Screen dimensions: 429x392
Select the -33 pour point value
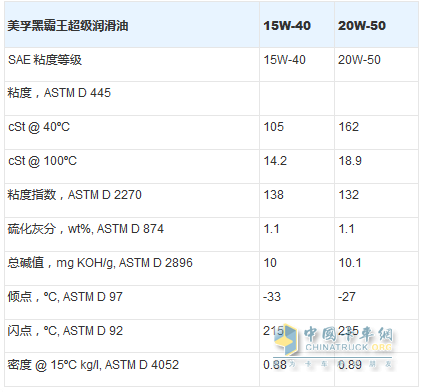[x=272, y=297]
